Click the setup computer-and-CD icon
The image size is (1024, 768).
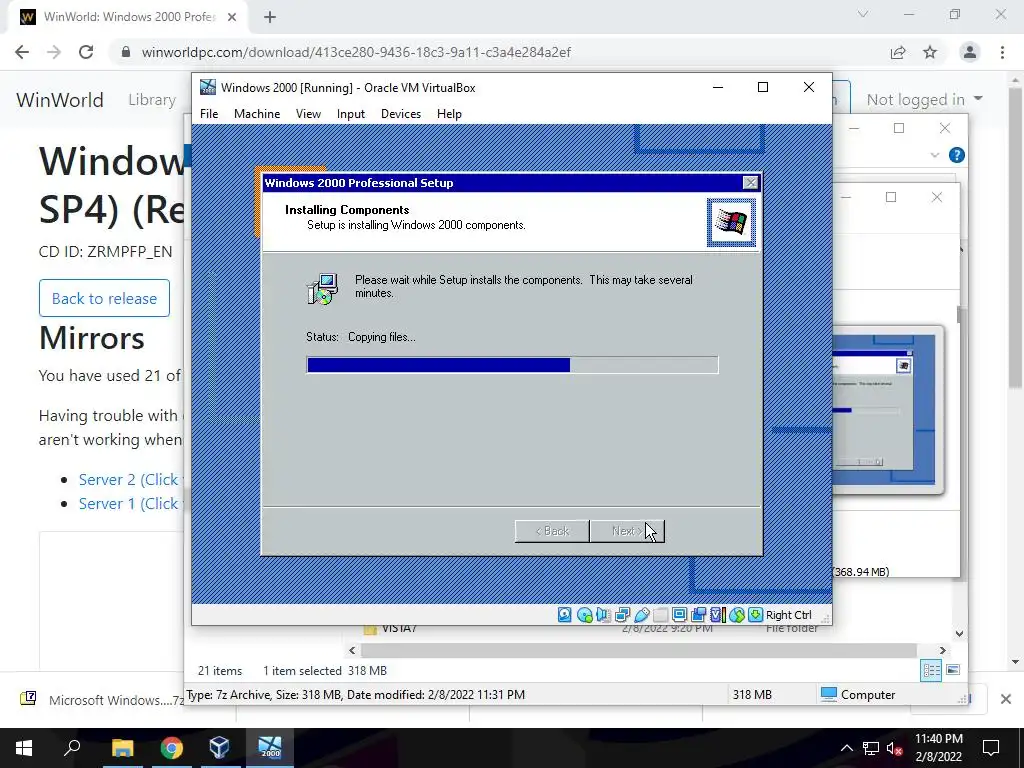pos(322,289)
